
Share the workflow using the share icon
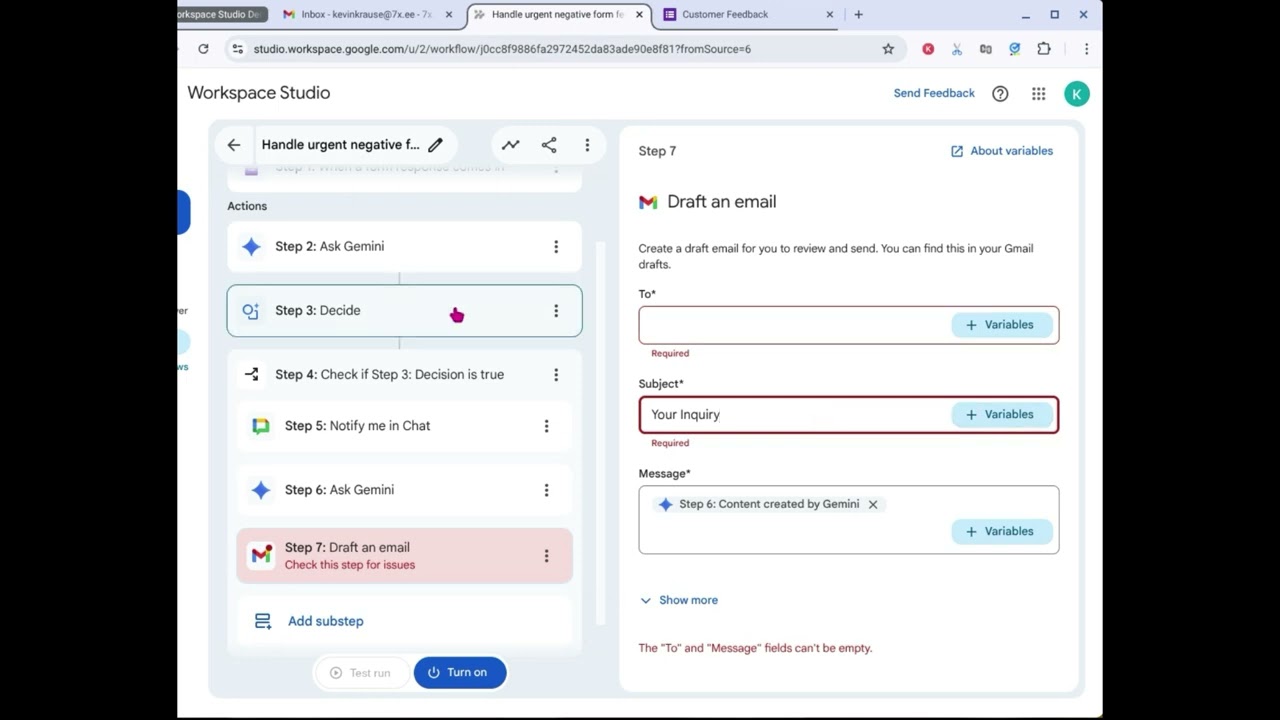point(549,145)
